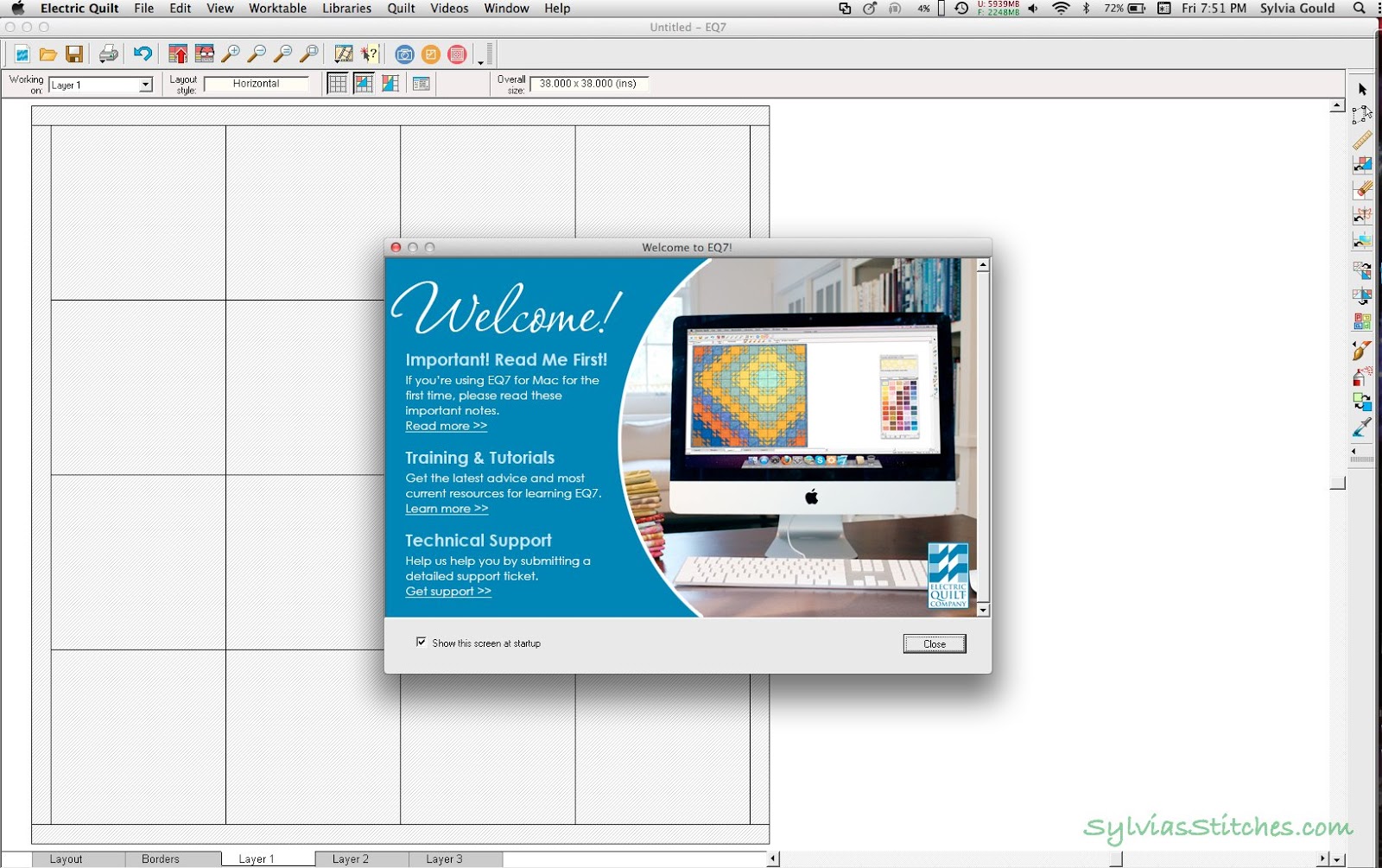Open a project with the folder icon
The width and height of the screenshot is (1382, 868).
coord(48,54)
